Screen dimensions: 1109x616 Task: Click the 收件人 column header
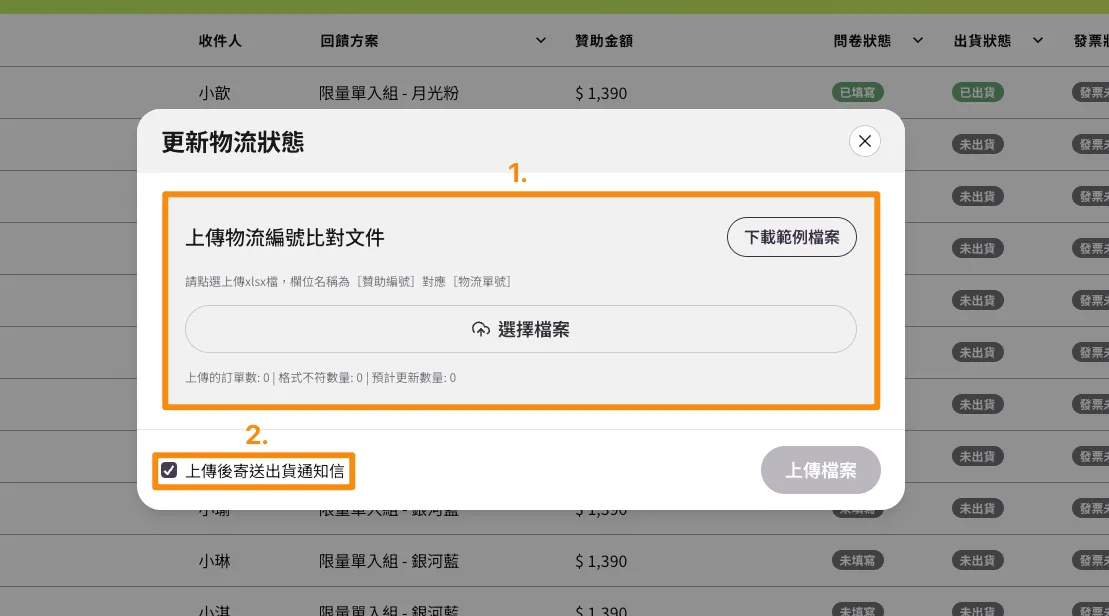point(220,41)
